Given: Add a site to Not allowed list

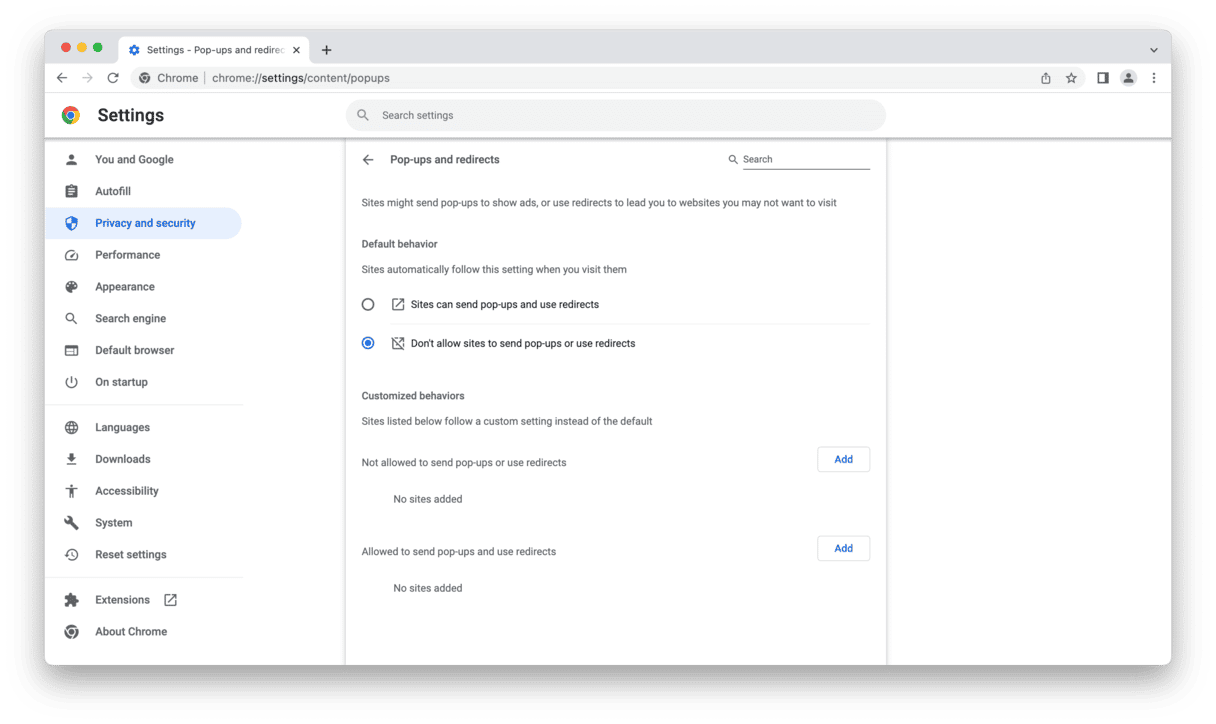Looking at the screenshot, I should 843,459.
